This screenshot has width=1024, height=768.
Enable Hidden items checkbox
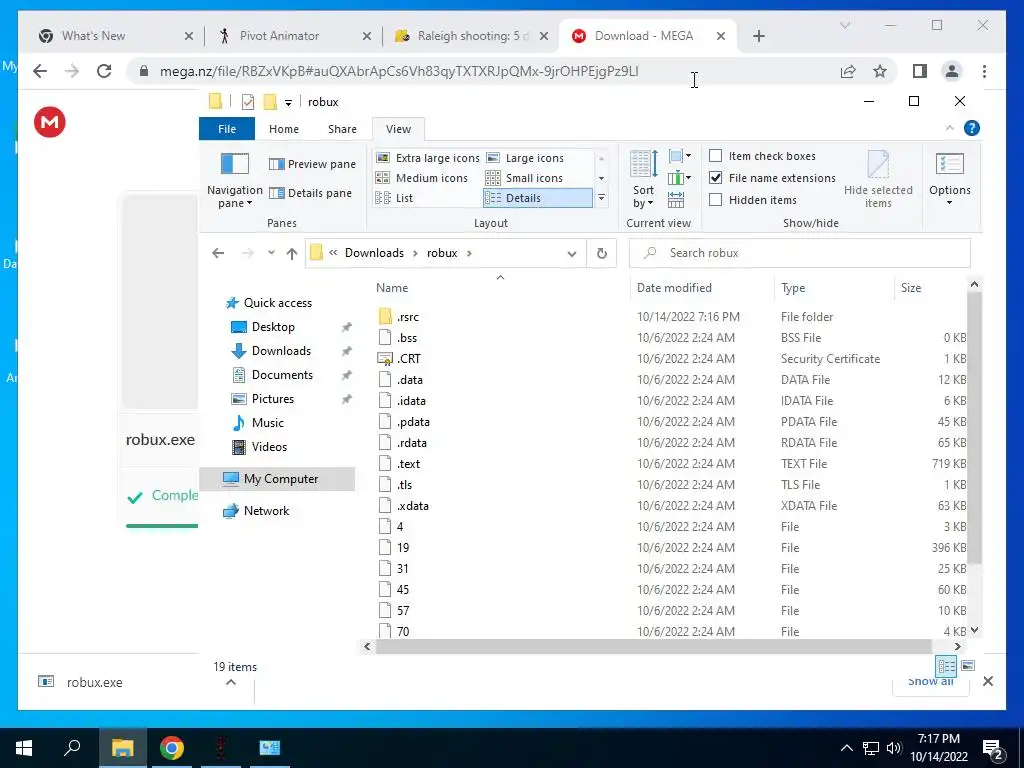[716, 200]
